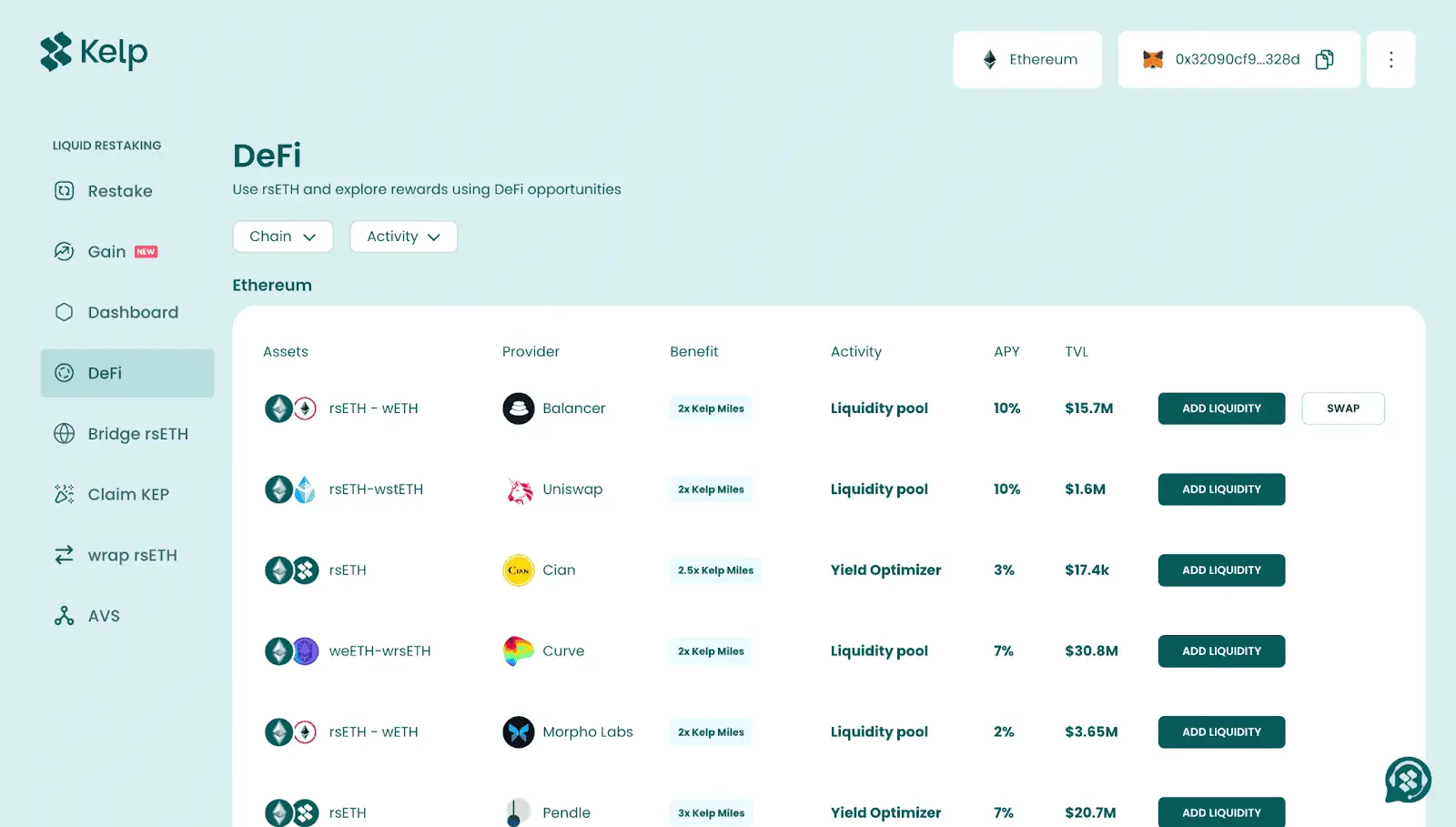Open the Ethereum network selector
Screen dimensions: 1456x827
pos(1027,59)
